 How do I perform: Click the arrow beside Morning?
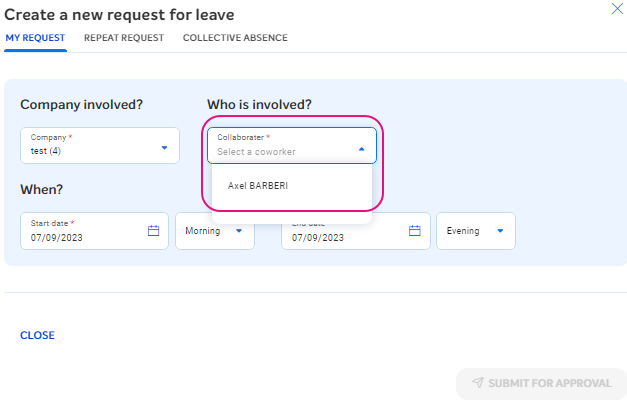coord(239,231)
